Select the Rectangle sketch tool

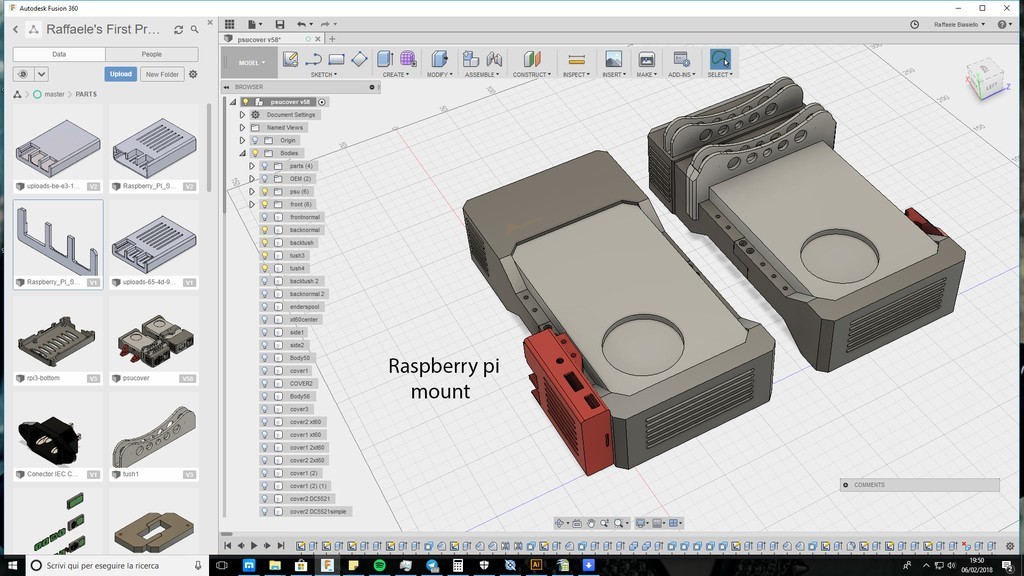point(336,59)
